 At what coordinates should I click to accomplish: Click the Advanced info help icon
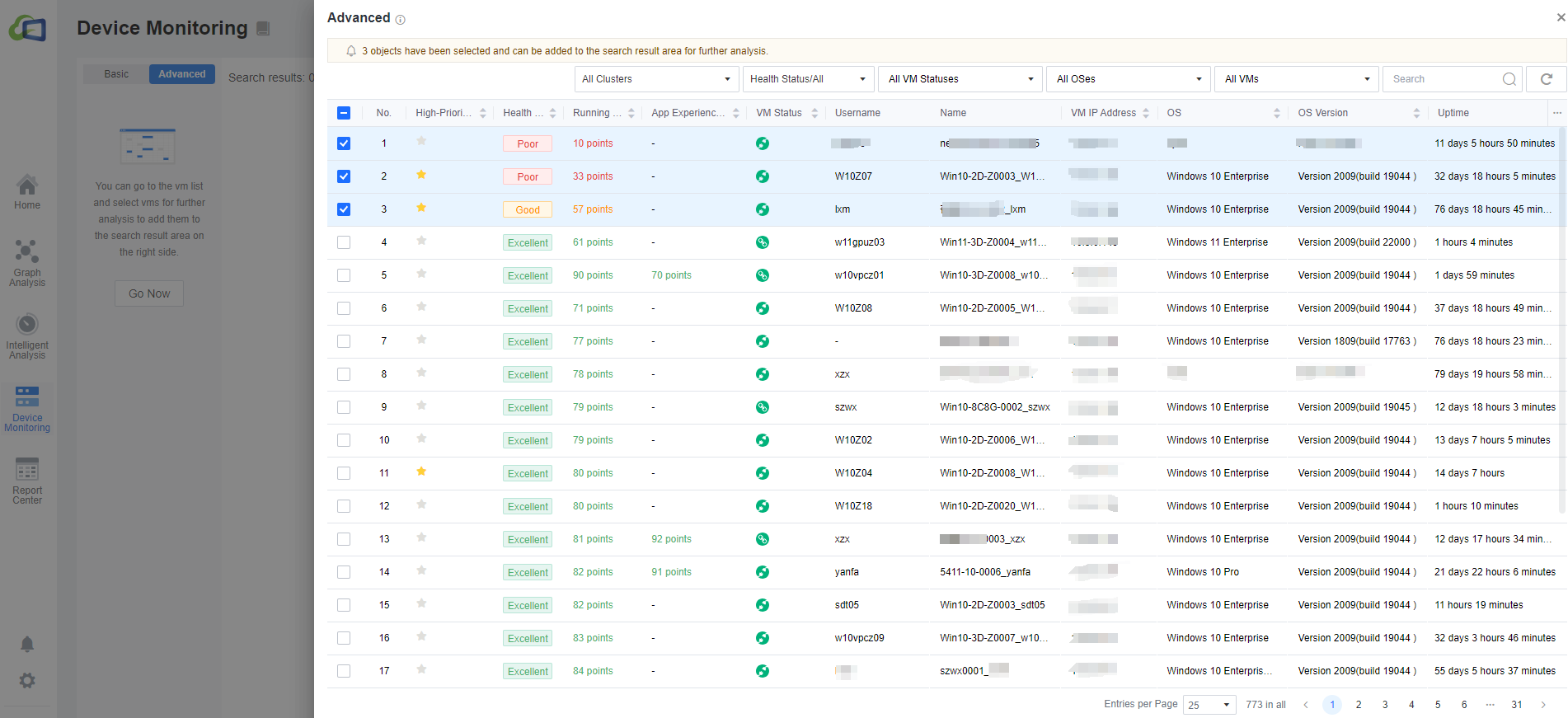[x=401, y=20]
